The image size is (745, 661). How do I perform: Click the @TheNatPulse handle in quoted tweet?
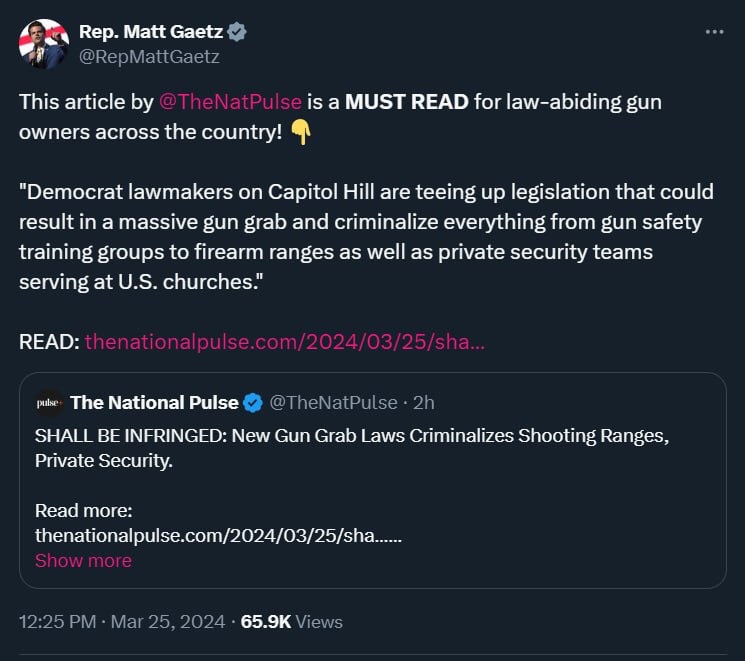(335, 403)
